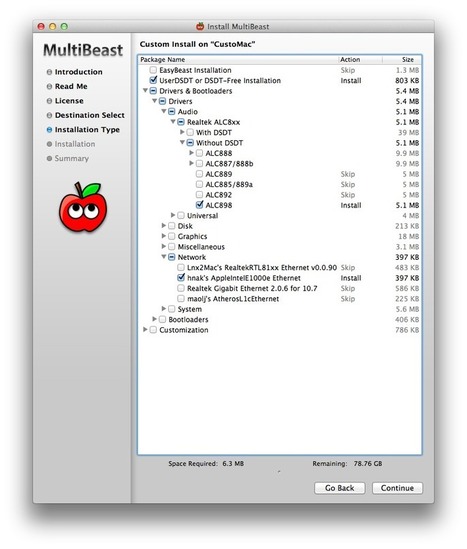Screen dimensions: 467x549
Task: Select the Summary step in sidebar
Action: coord(71,159)
